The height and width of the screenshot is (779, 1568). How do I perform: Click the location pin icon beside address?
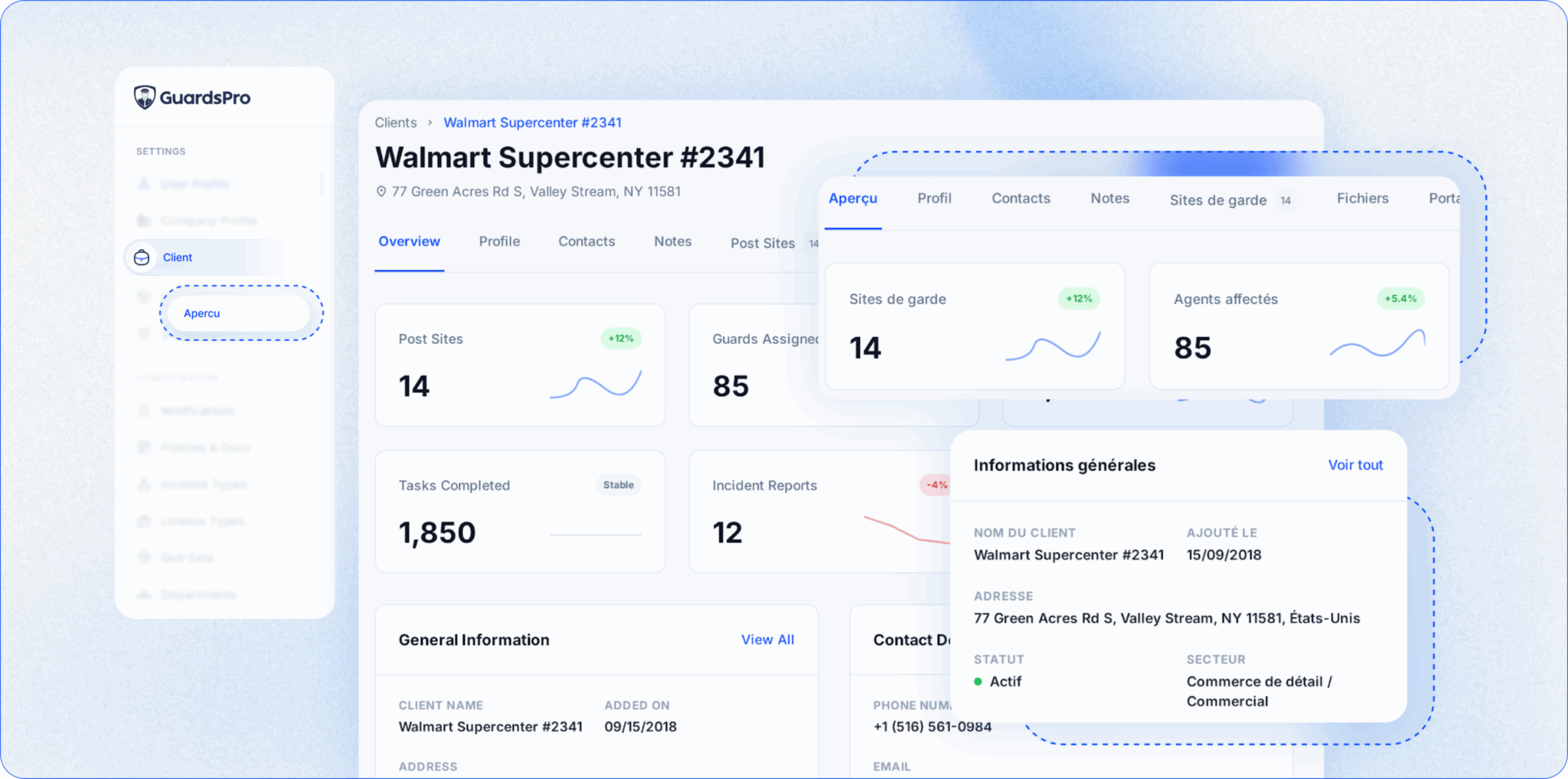(x=381, y=191)
